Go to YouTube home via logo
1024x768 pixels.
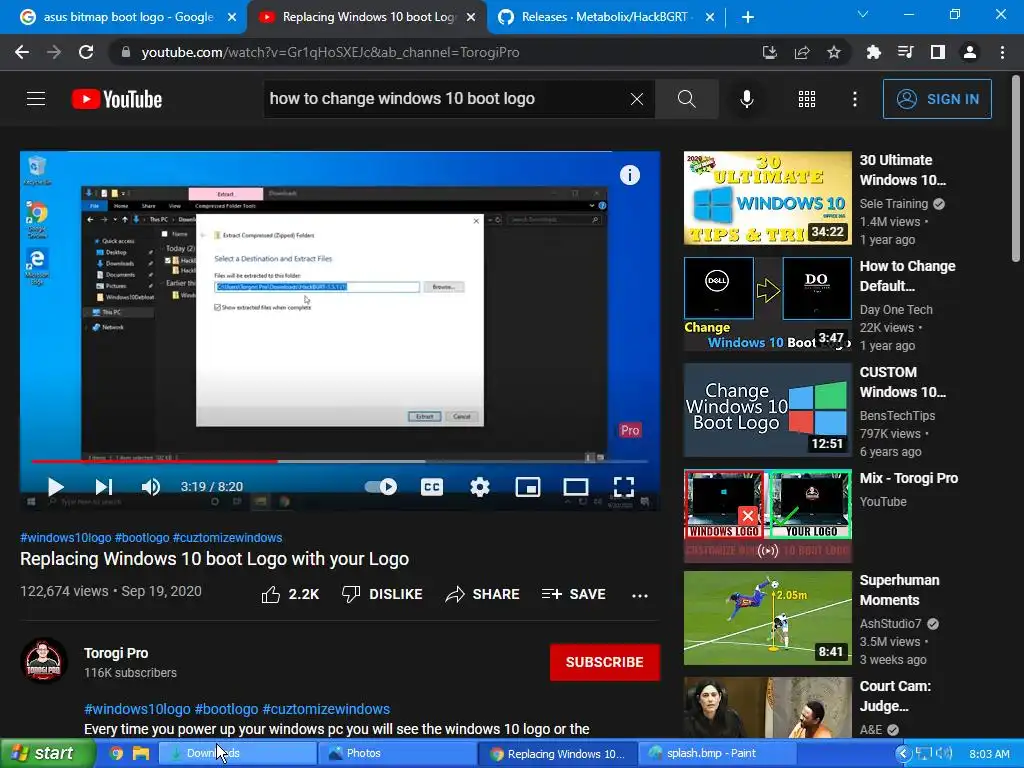tap(117, 99)
